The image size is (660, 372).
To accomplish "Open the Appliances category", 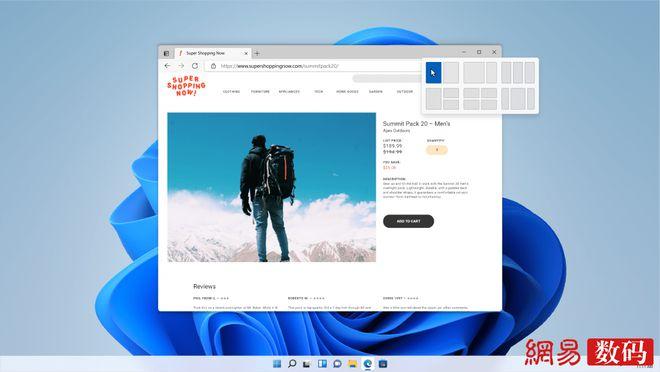I will (x=289, y=91).
